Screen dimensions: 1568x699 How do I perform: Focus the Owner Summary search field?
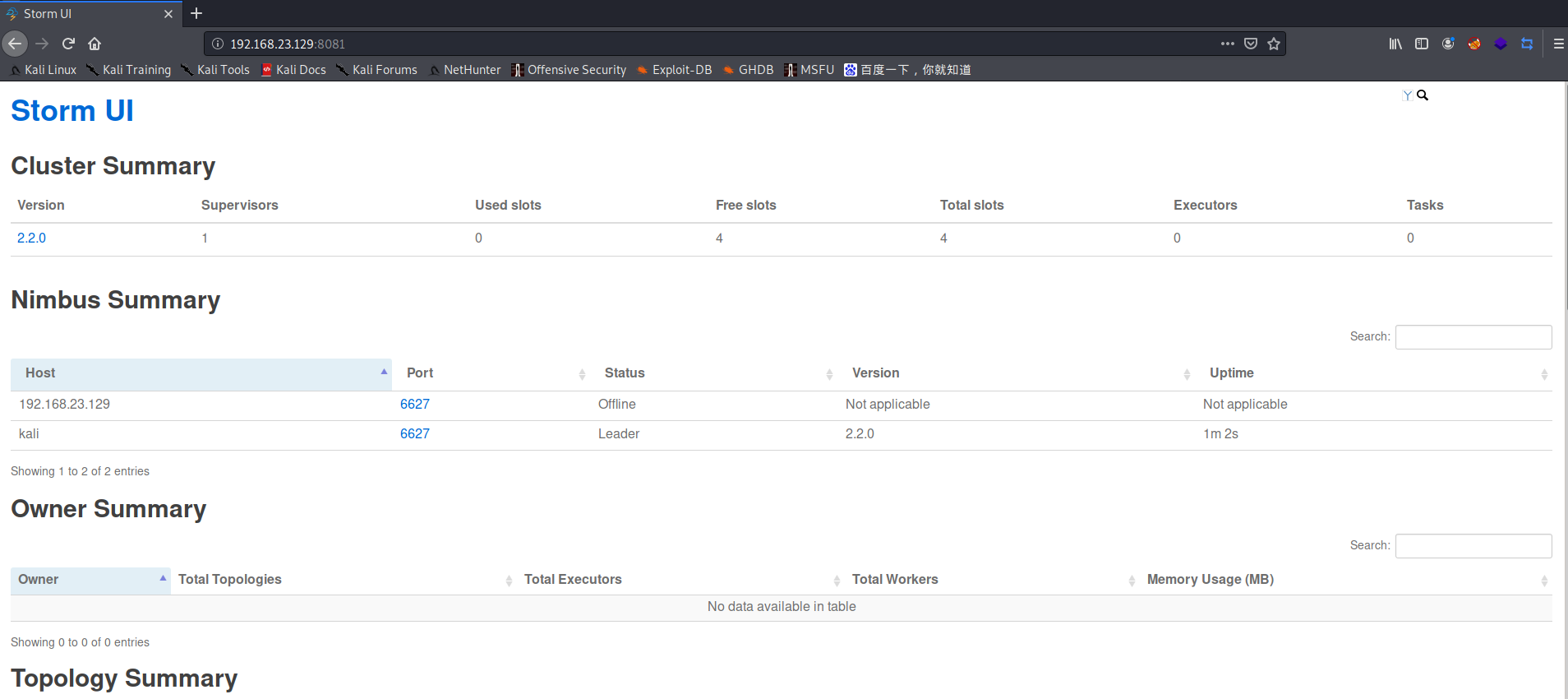(x=1473, y=546)
